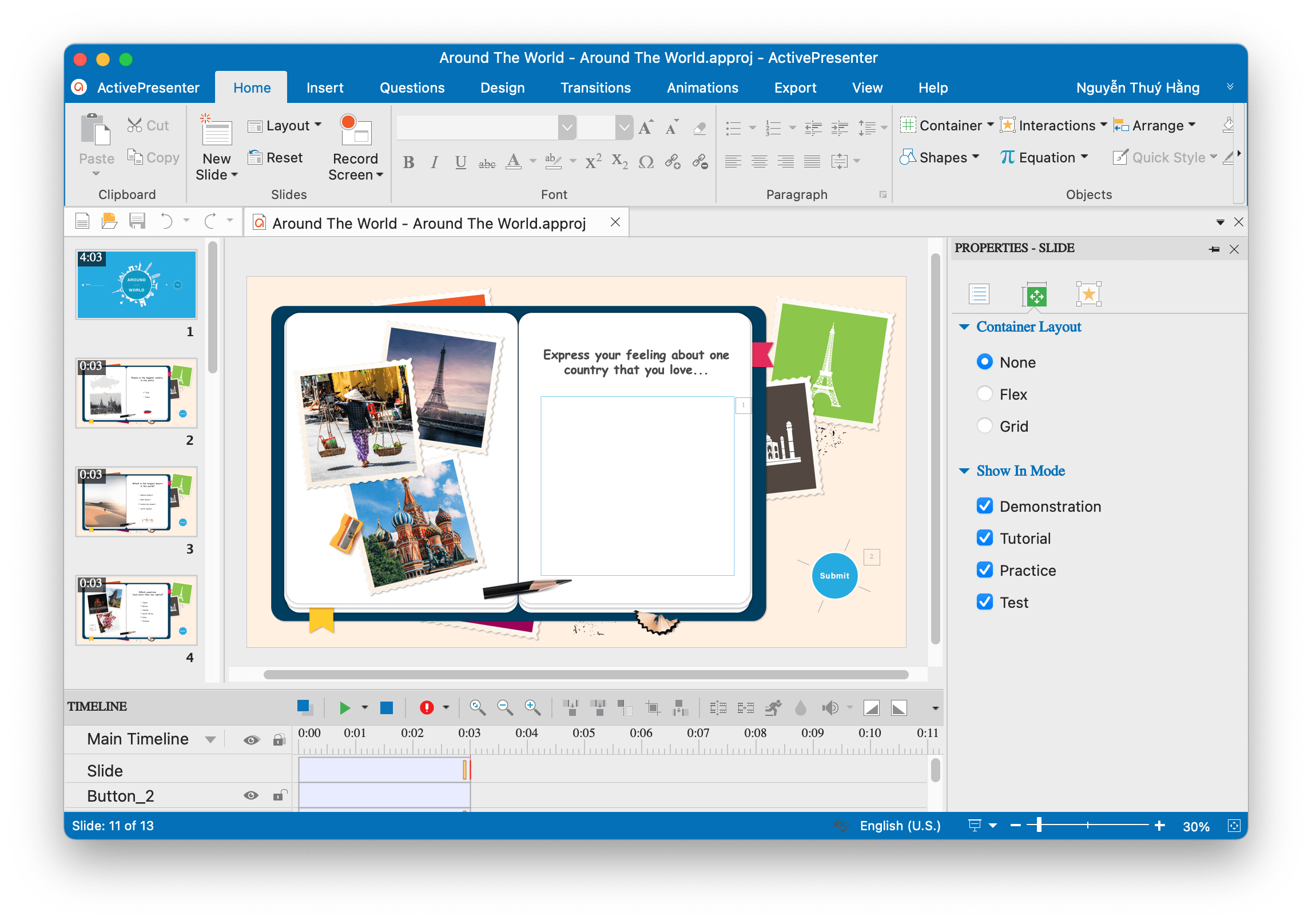This screenshot has width=1312, height=924.
Task: Click the audio volume icon in timeline toolbar
Action: (830, 707)
